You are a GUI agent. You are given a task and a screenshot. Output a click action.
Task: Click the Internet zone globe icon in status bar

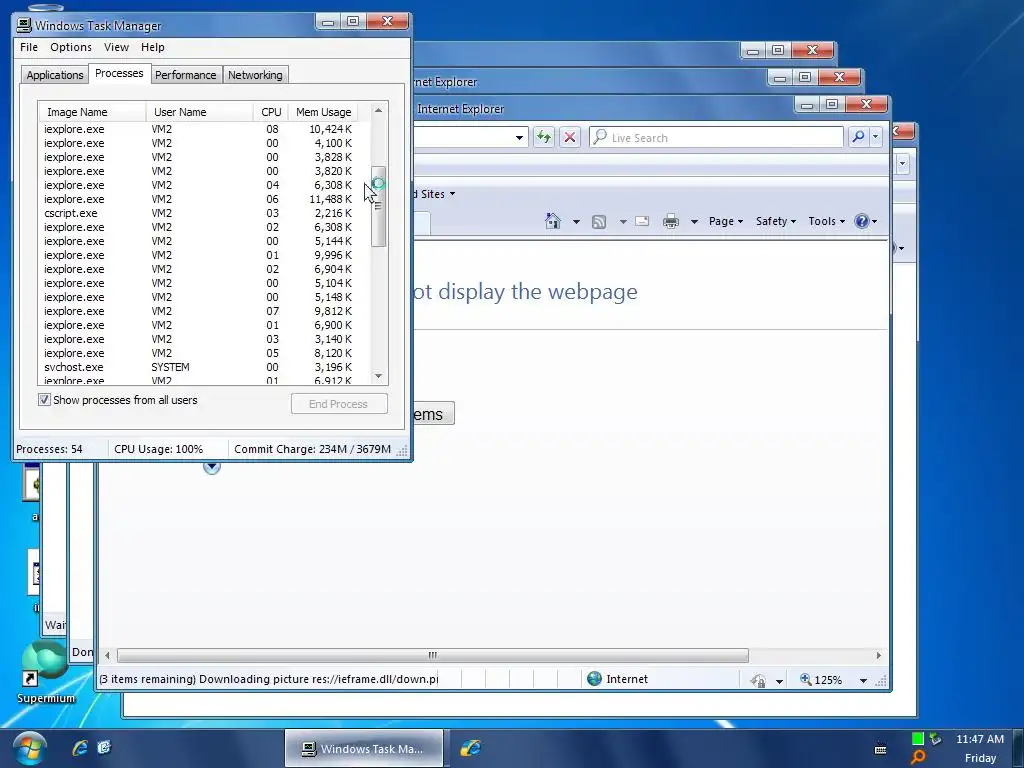[594, 679]
